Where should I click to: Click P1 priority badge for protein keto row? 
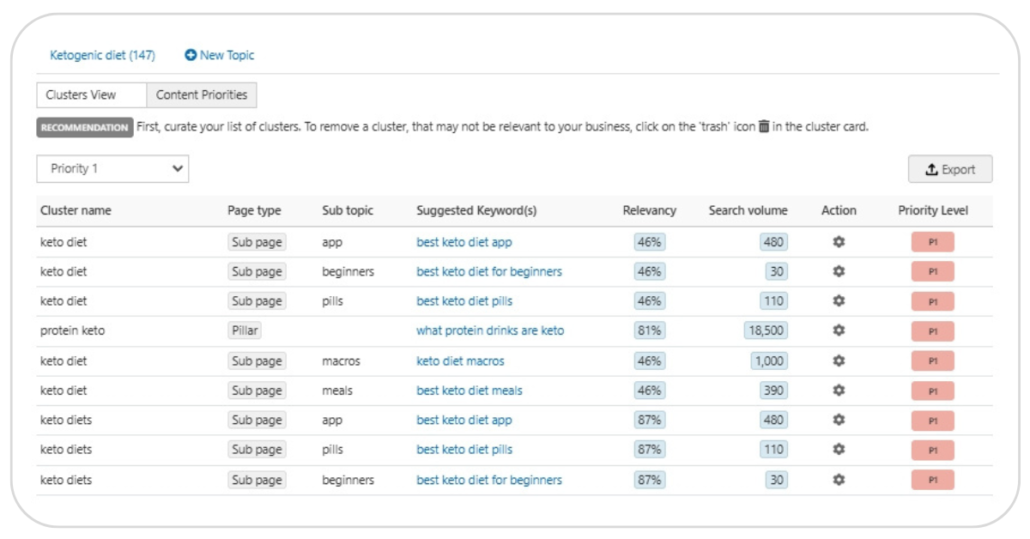tap(932, 332)
